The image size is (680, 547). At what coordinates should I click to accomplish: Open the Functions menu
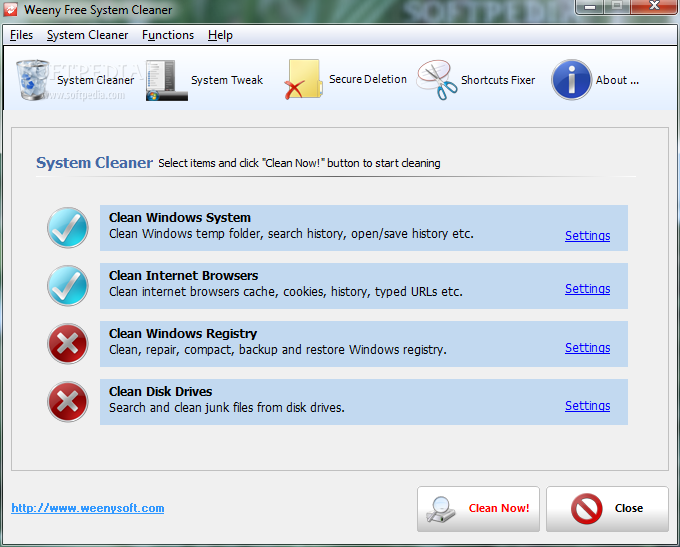[168, 35]
